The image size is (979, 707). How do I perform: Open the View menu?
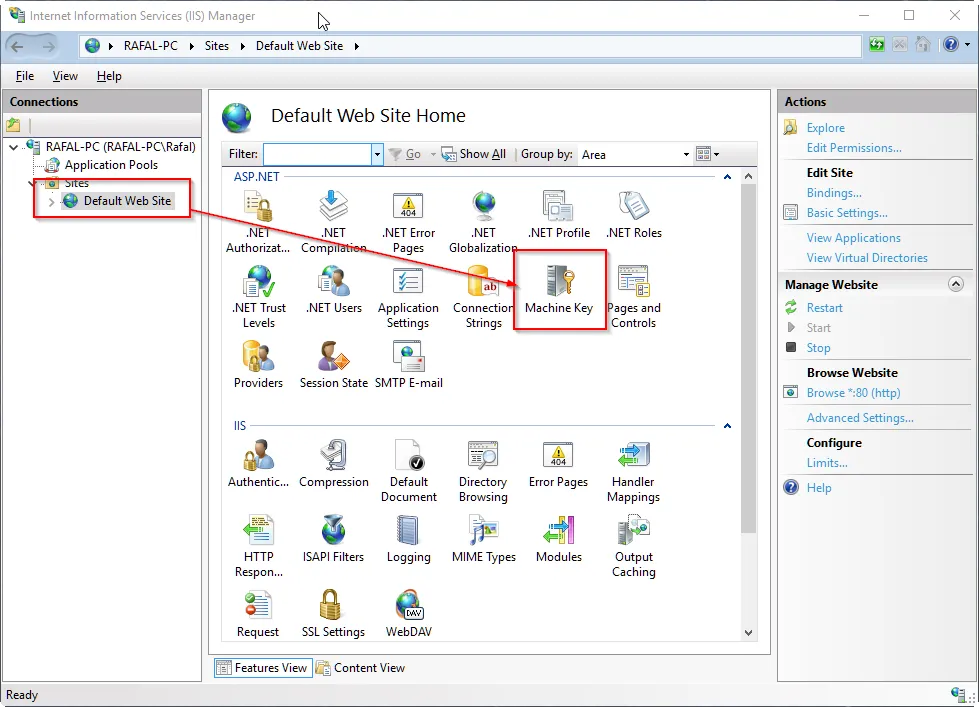[65, 76]
